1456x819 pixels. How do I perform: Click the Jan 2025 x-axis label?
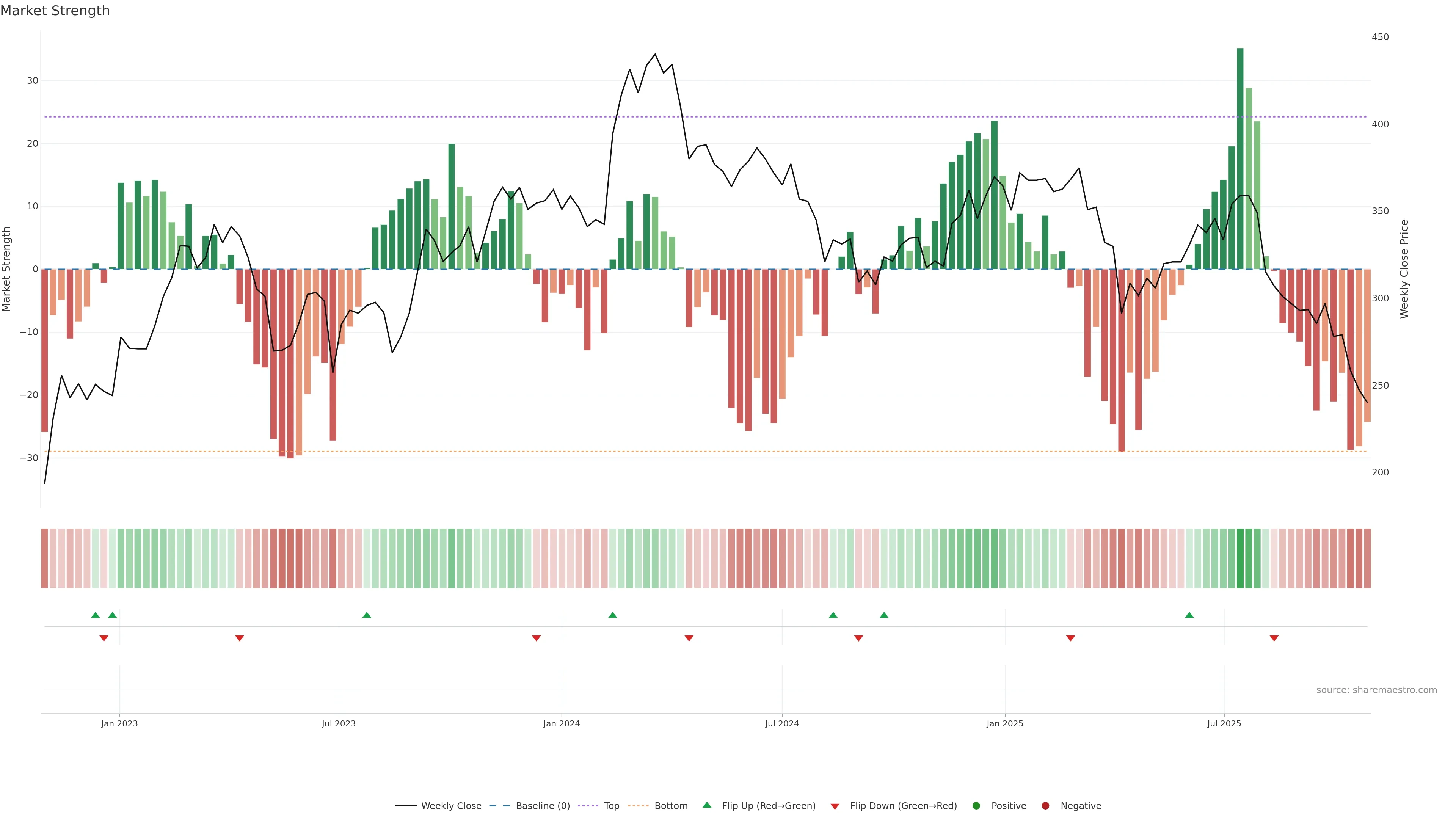1005,723
